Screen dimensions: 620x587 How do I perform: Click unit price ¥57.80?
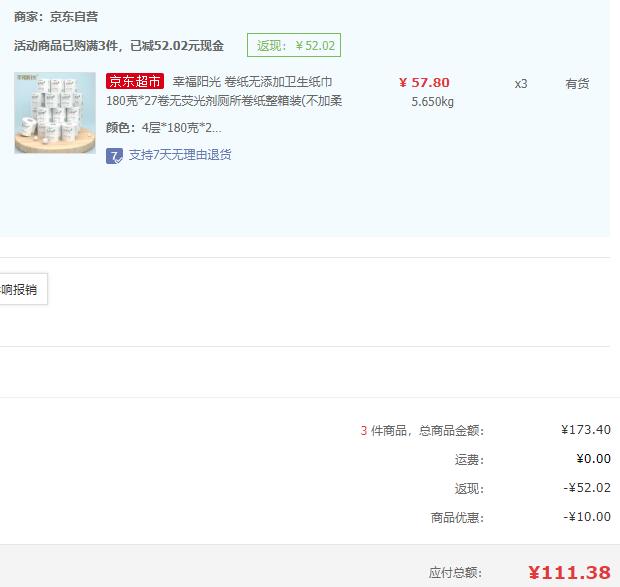424,83
